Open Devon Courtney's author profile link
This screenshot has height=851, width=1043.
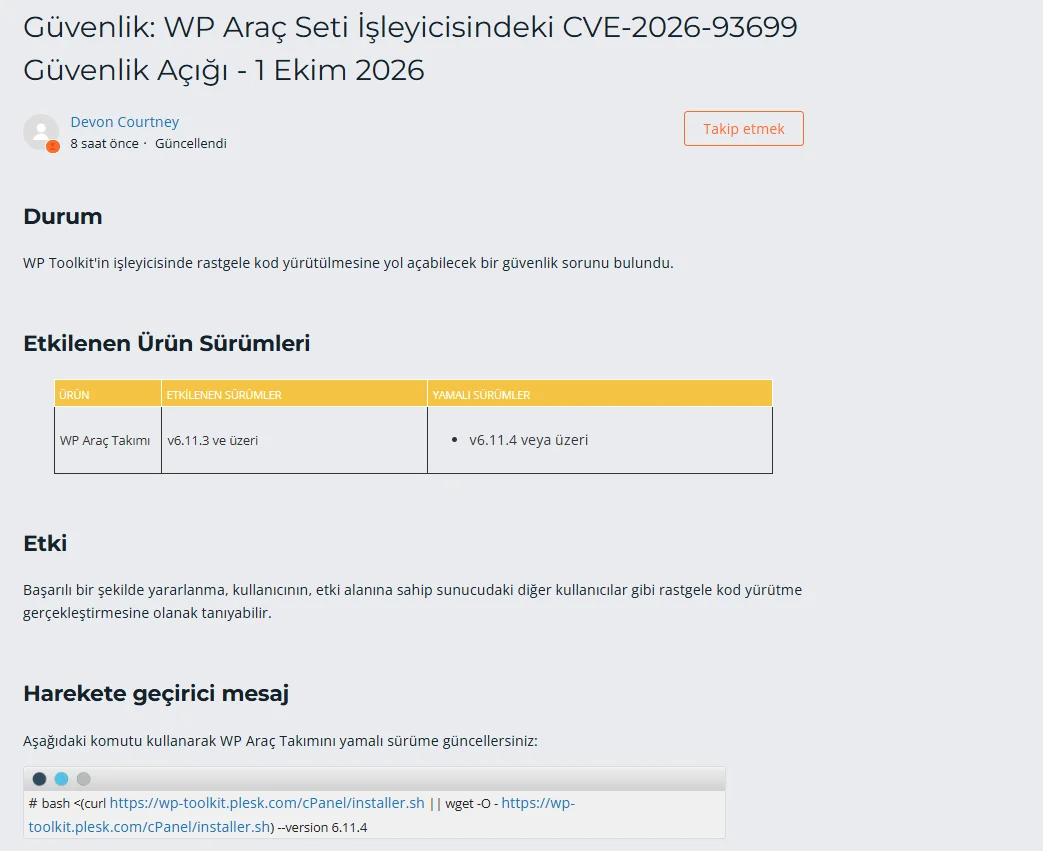pyautogui.click(x=124, y=122)
